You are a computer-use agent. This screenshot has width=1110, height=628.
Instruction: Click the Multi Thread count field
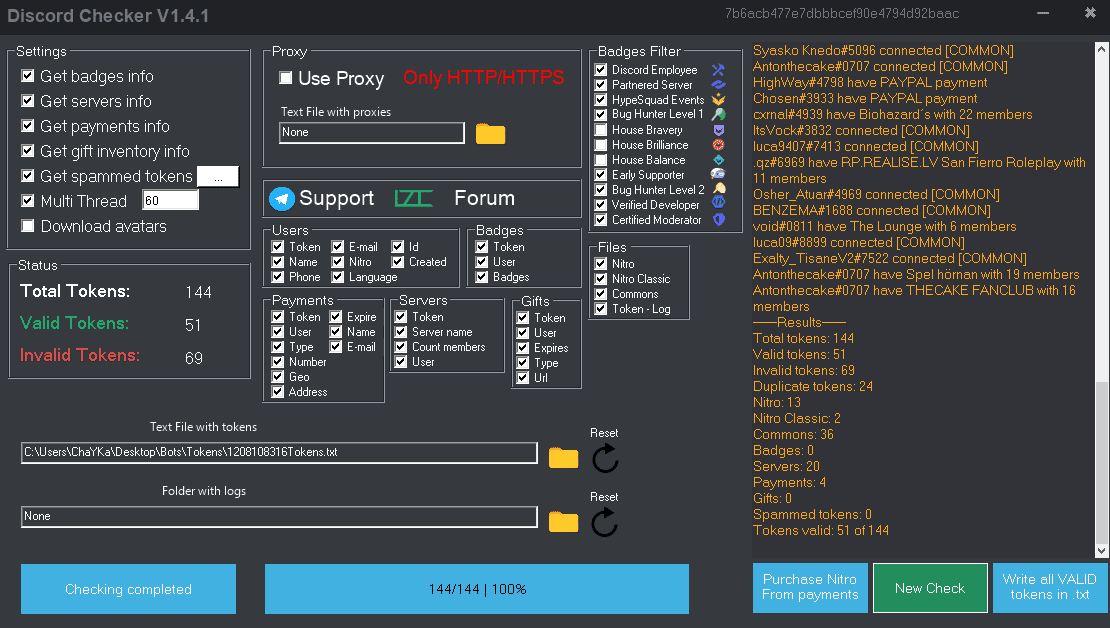pos(171,200)
